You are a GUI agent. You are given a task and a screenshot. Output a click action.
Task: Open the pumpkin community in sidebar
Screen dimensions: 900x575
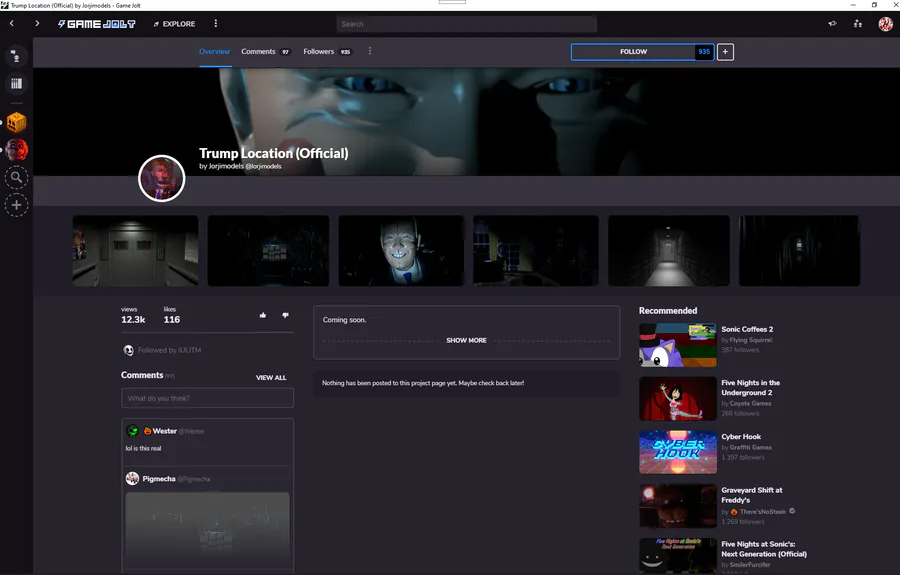coord(16,122)
